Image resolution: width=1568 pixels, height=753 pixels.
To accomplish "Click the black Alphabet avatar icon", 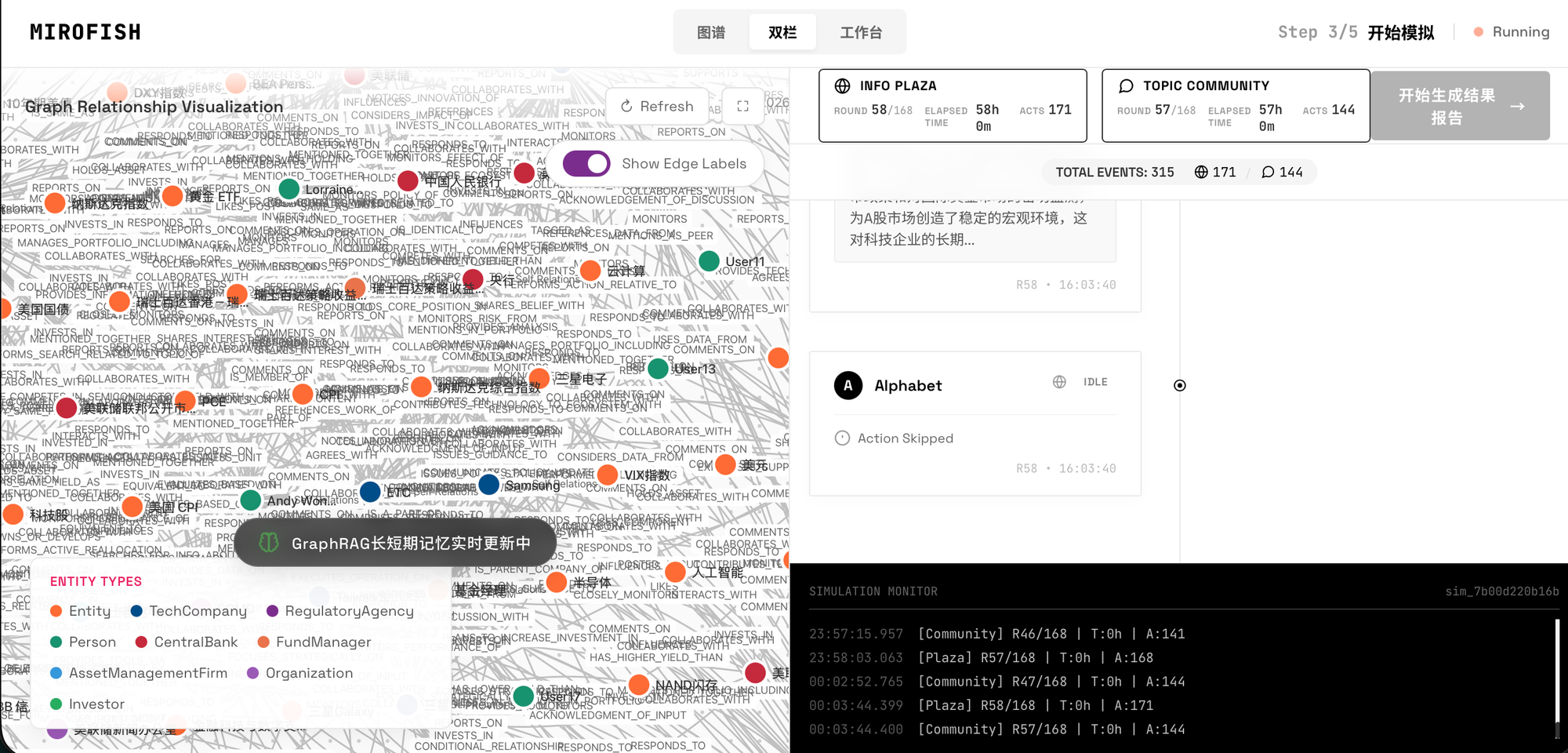I will 848,385.
